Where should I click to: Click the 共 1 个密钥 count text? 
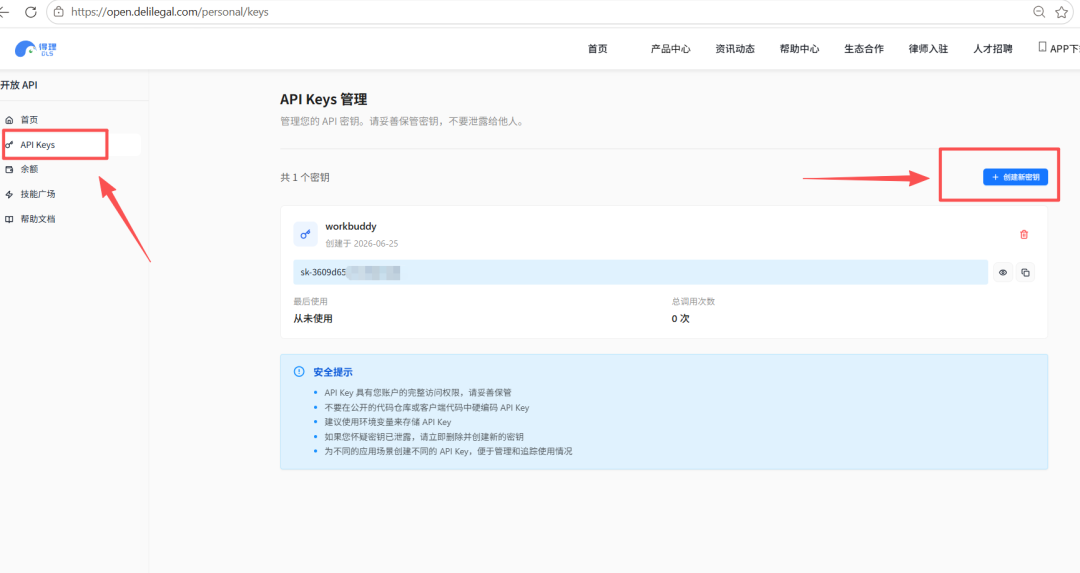tap(304, 178)
